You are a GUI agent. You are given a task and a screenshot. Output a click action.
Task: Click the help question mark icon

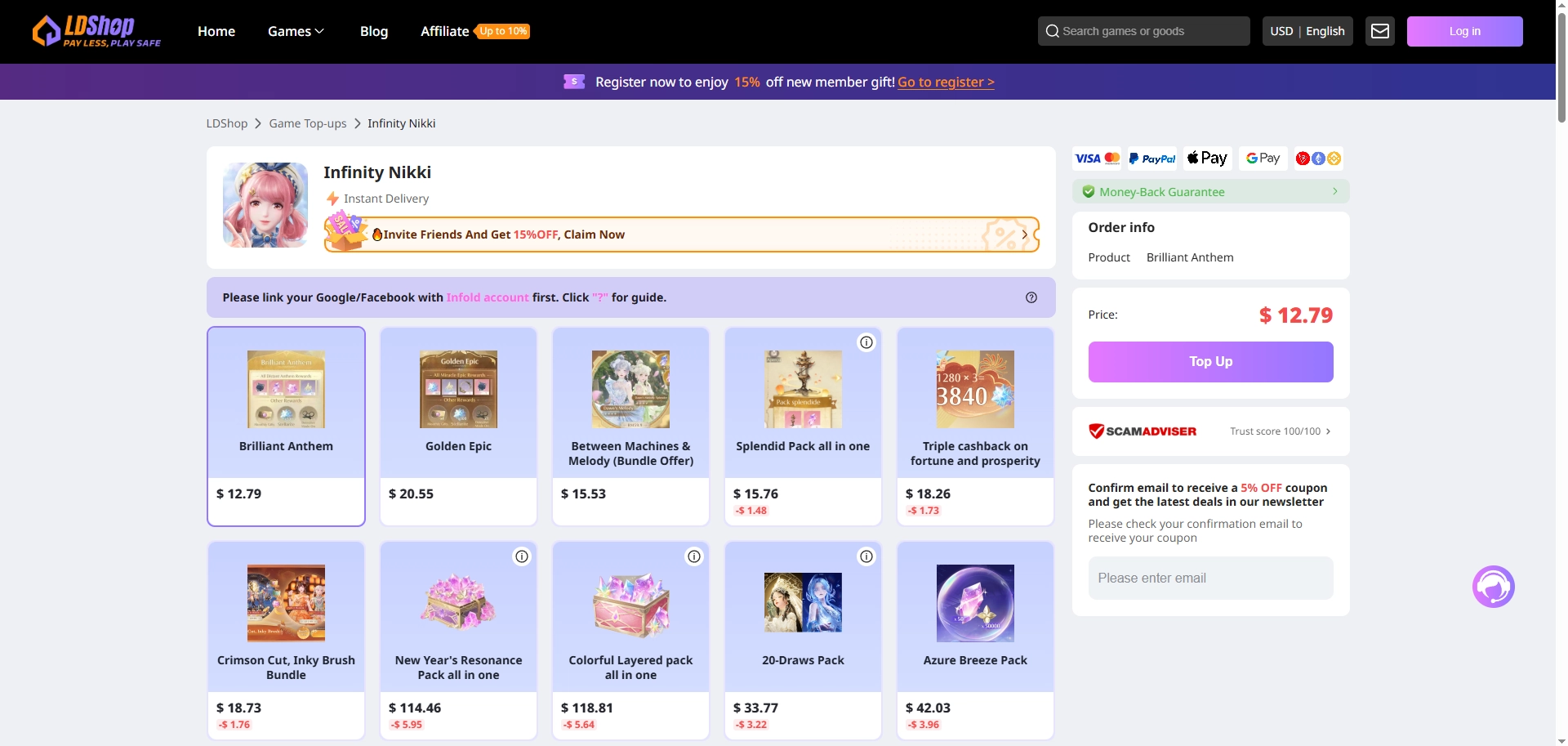click(1031, 297)
